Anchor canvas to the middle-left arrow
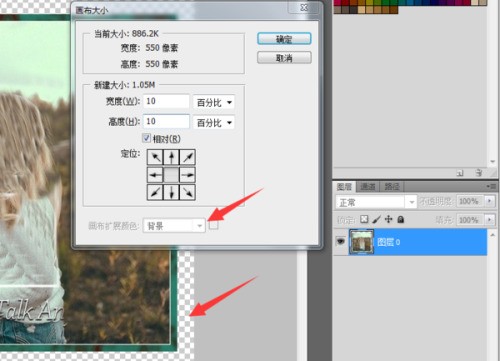500x361 pixels. [155, 175]
